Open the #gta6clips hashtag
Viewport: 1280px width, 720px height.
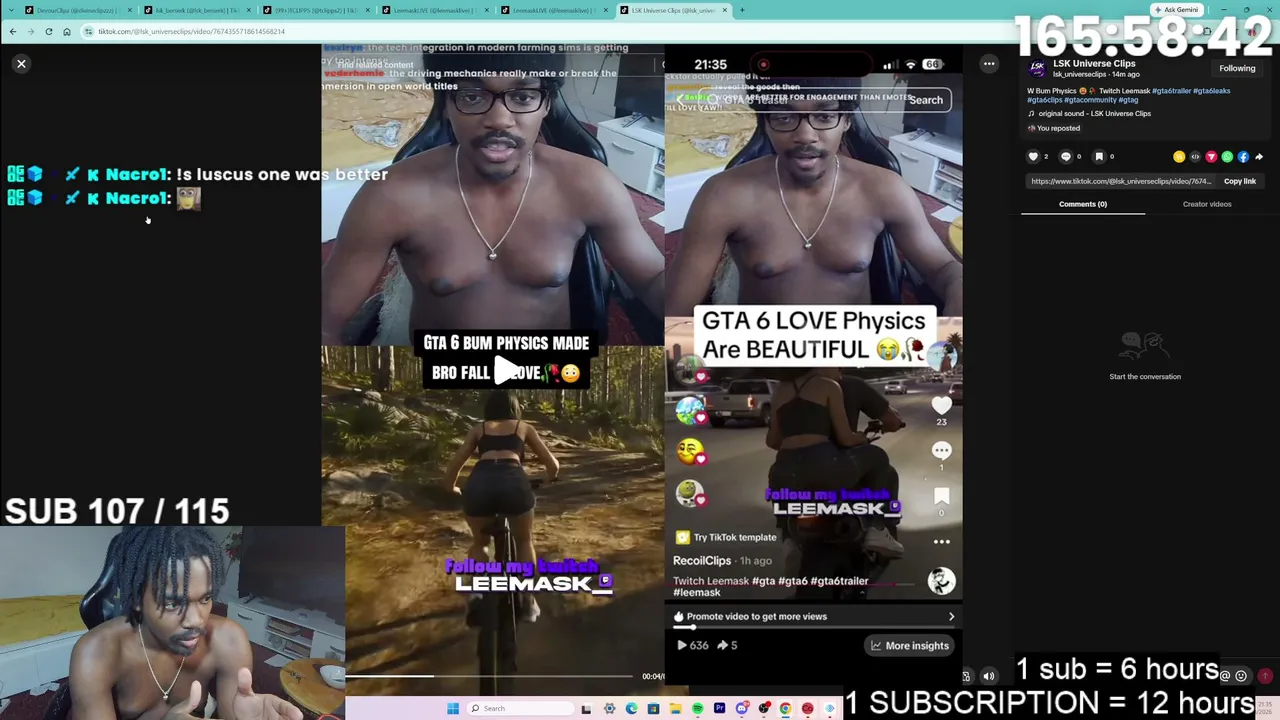click(1045, 100)
